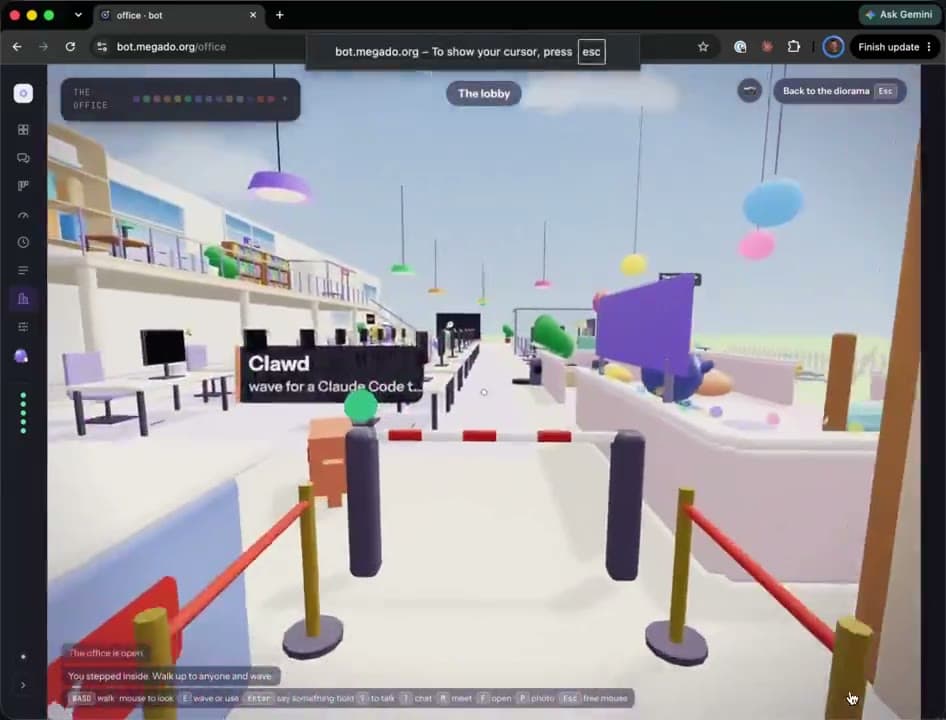Open the Chrome profile avatar
The width and height of the screenshot is (946, 720).
pos(834,46)
